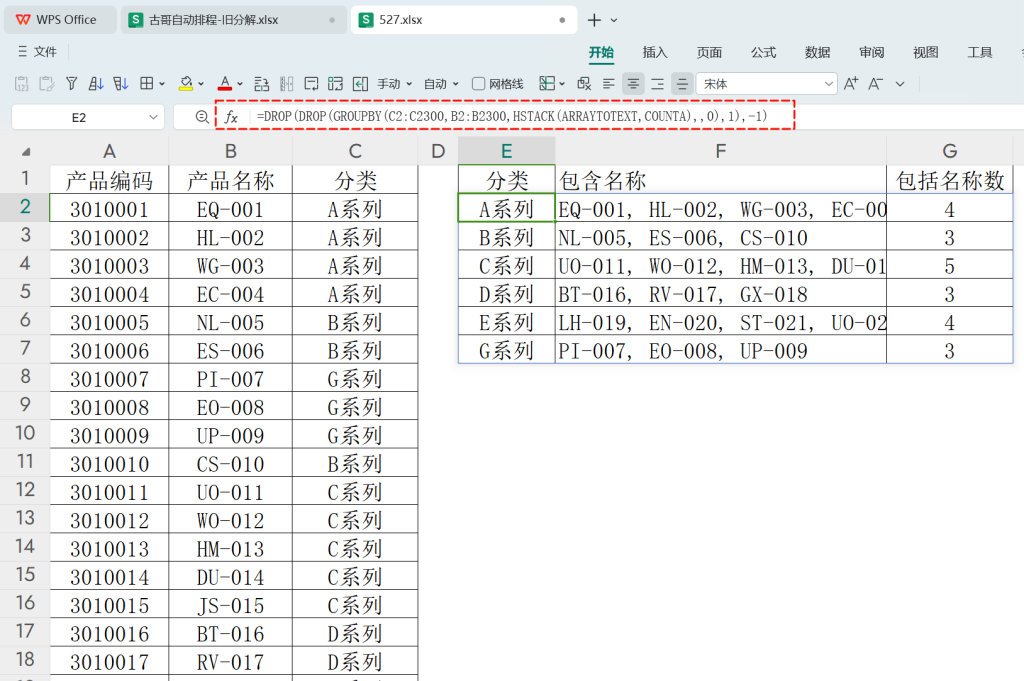Open the 公式 ribbon tab

(763, 52)
